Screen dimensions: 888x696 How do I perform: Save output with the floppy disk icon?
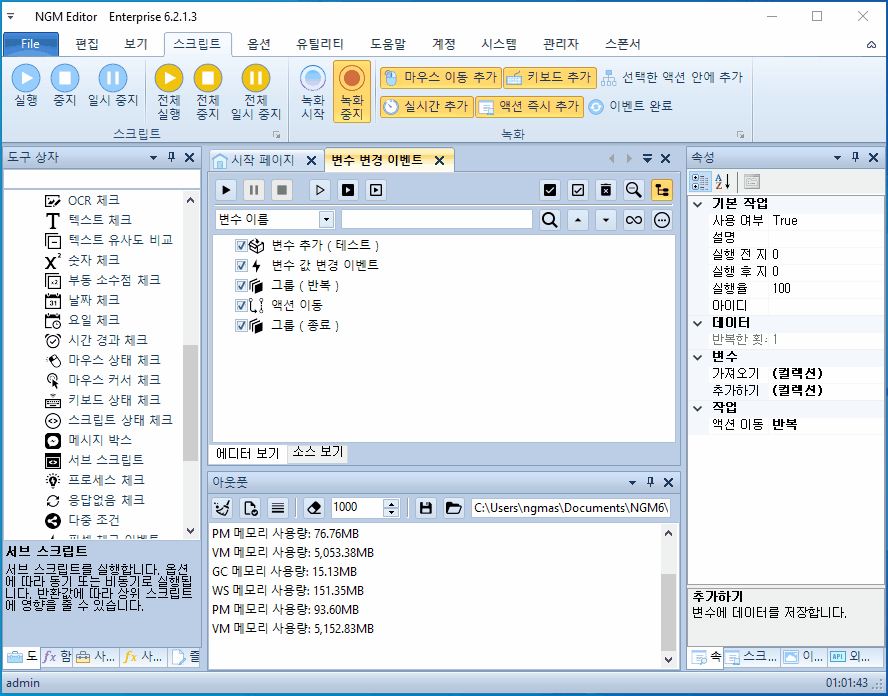pyautogui.click(x=426, y=508)
